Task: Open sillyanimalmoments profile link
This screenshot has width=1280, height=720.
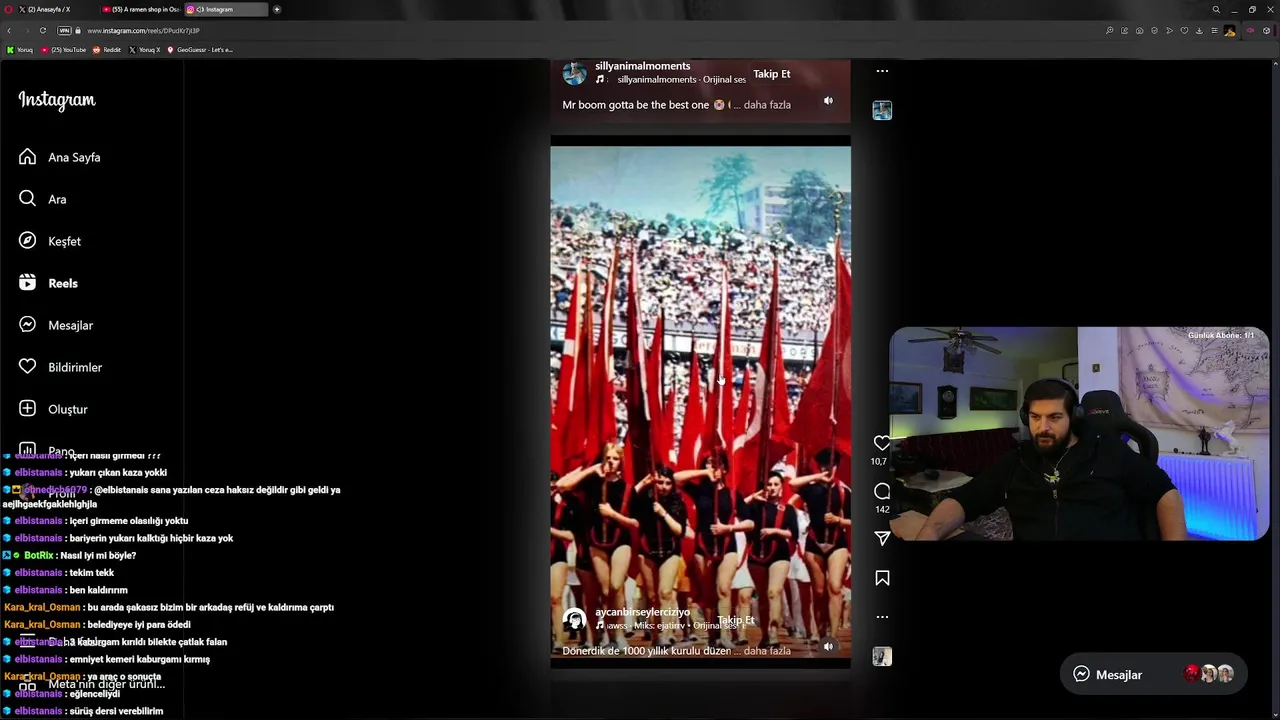Action: (x=642, y=66)
